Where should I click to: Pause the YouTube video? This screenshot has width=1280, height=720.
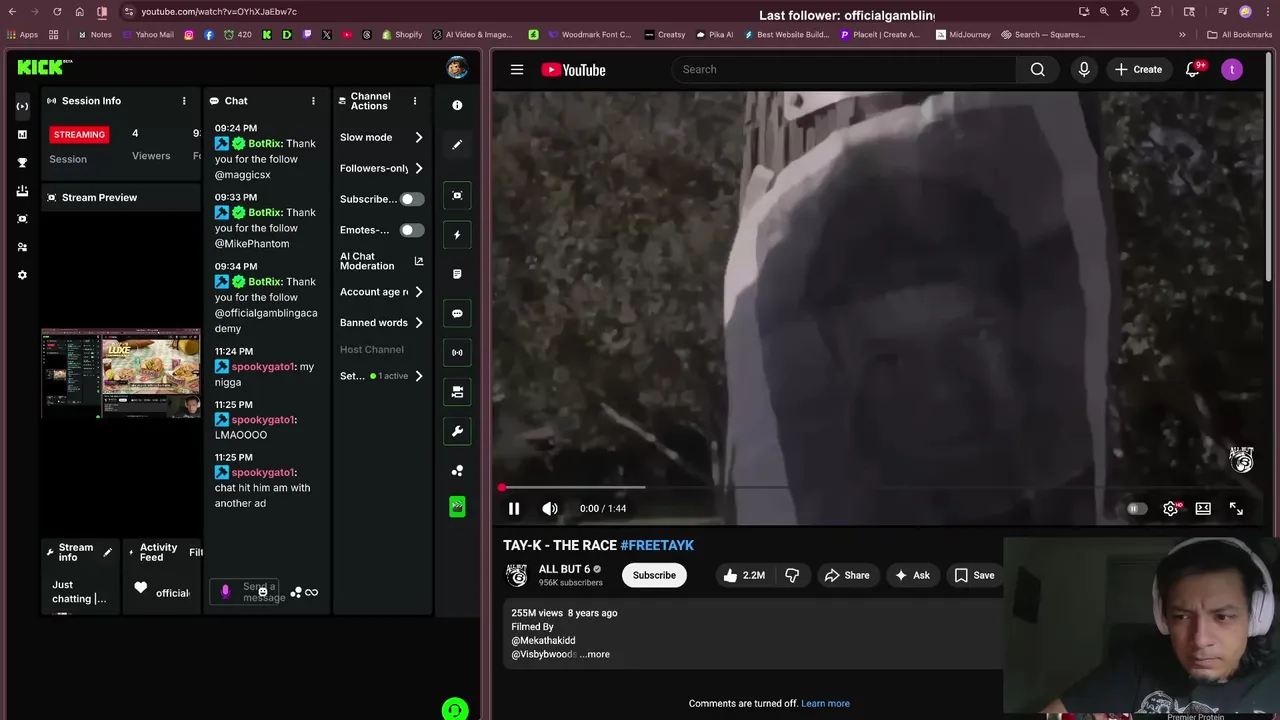pos(514,508)
